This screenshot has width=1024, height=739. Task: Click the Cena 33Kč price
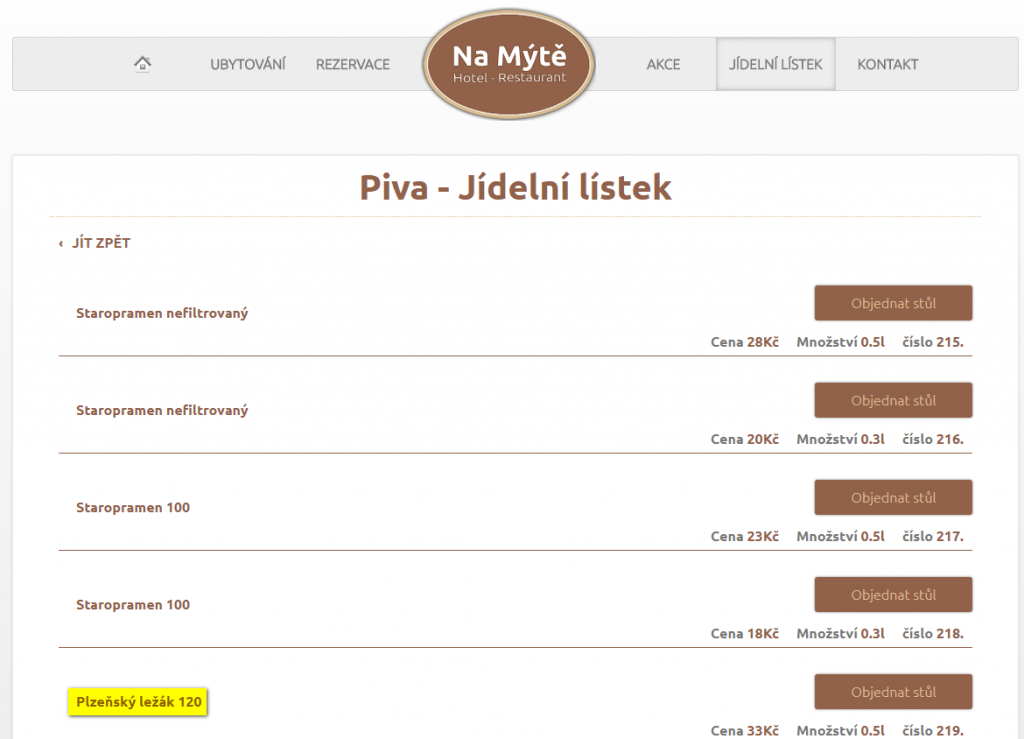[x=744, y=731]
